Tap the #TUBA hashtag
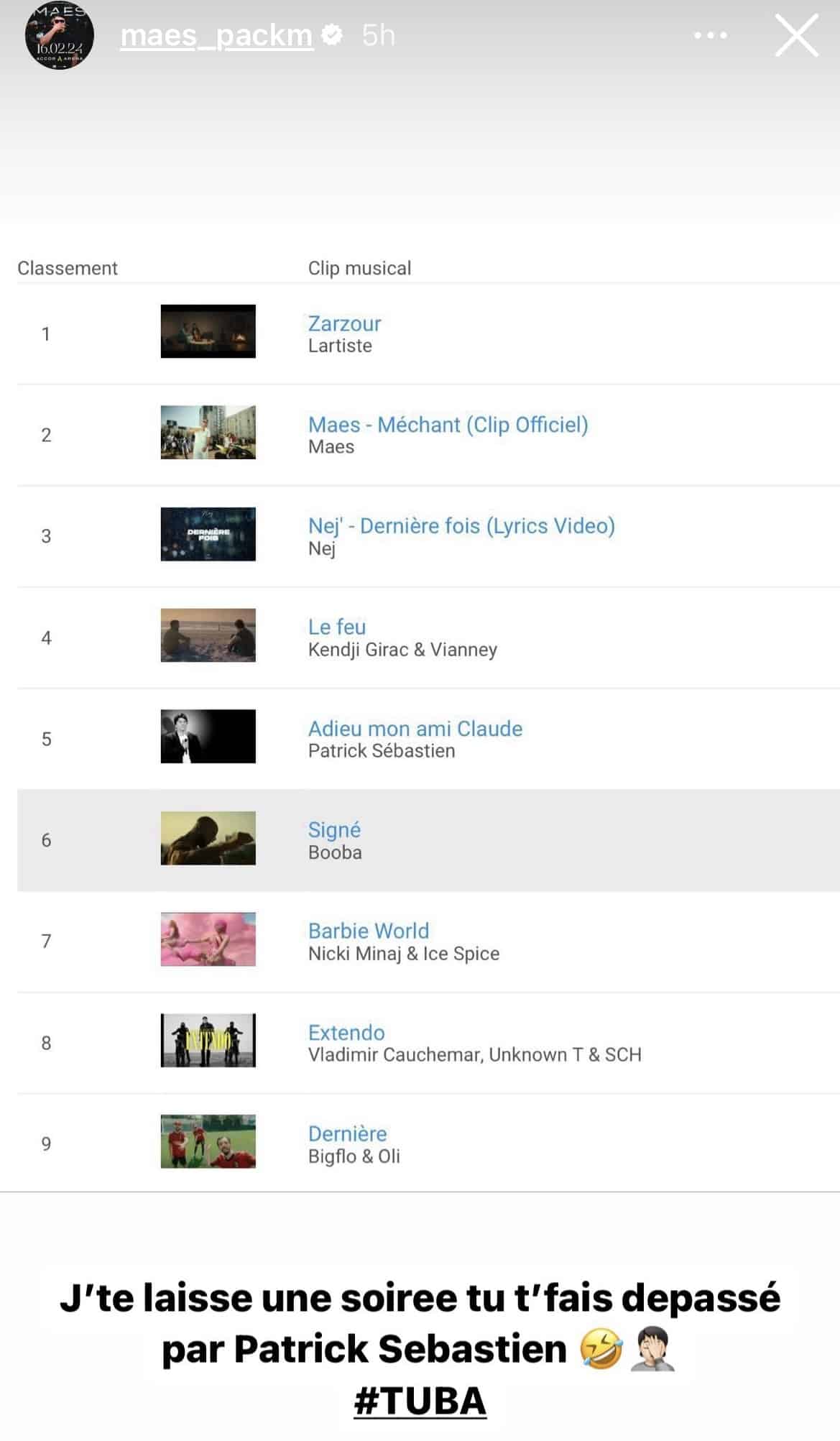This screenshot has width=840, height=1441. click(x=420, y=1401)
